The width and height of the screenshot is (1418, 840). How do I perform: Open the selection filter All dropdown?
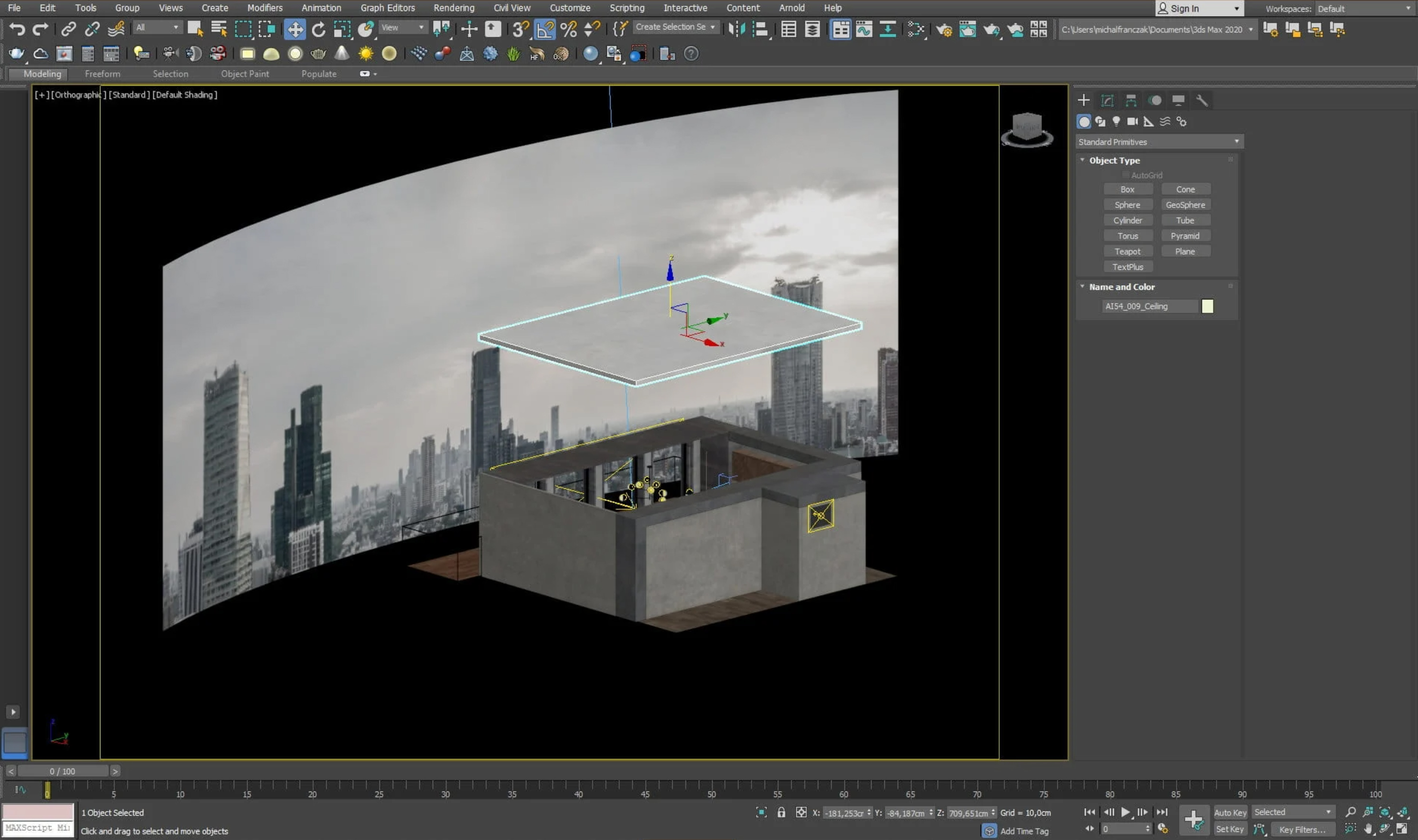click(158, 27)
